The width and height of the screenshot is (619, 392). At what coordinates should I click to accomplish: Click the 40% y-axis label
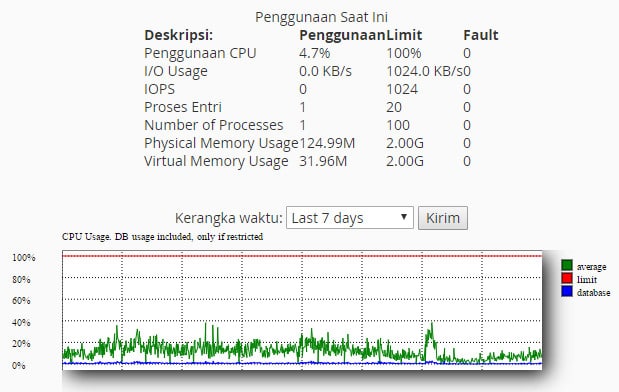[21, 323]
